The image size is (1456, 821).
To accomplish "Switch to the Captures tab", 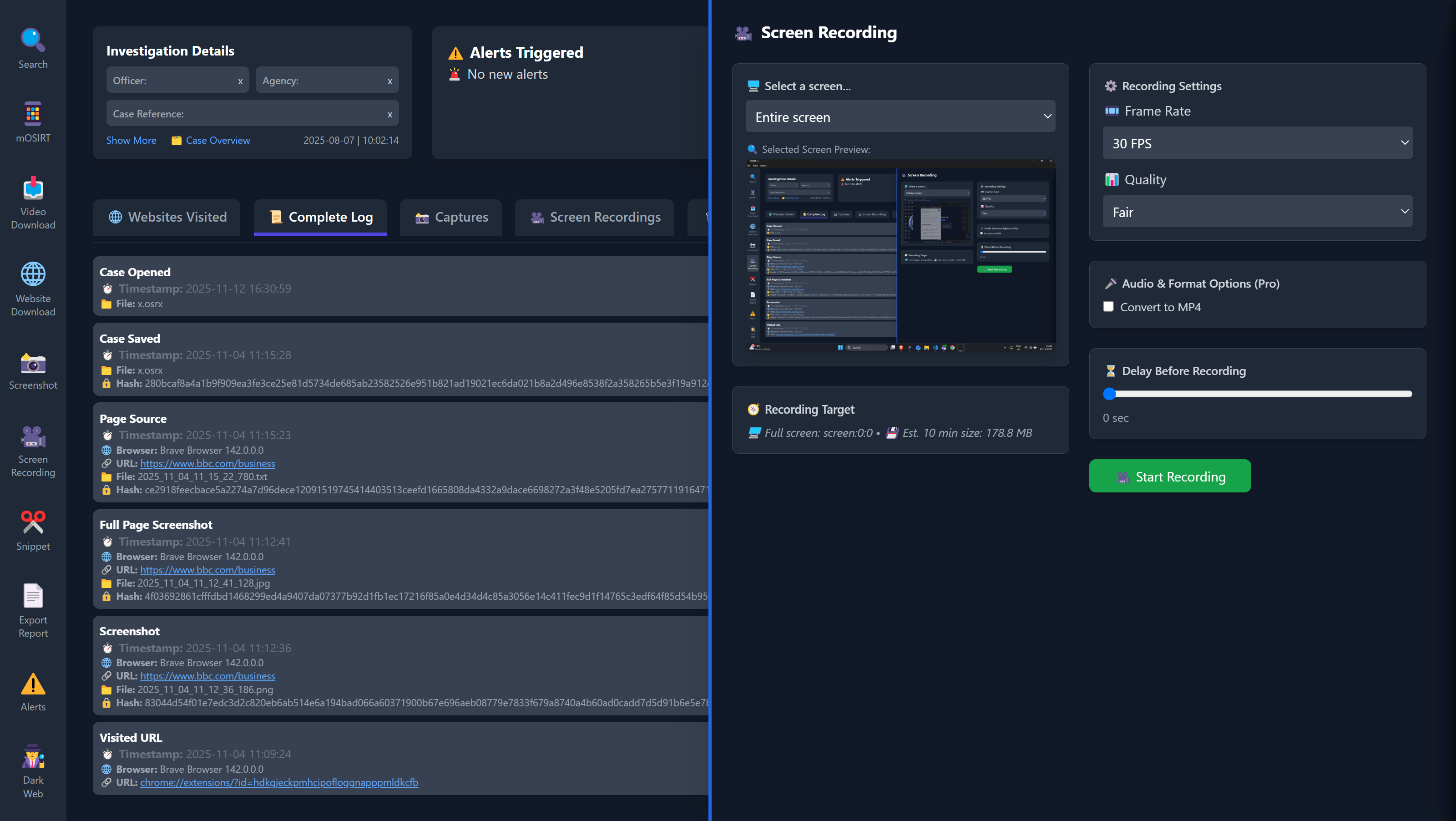I will pos(451,217).
